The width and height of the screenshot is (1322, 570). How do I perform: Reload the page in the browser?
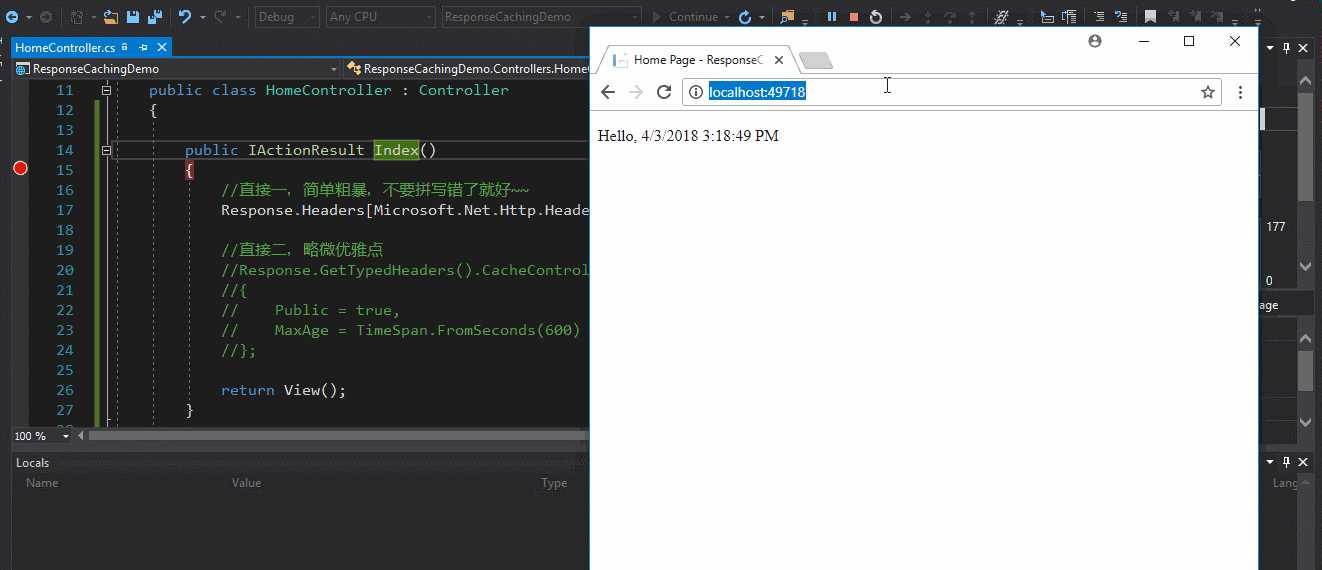664,92
